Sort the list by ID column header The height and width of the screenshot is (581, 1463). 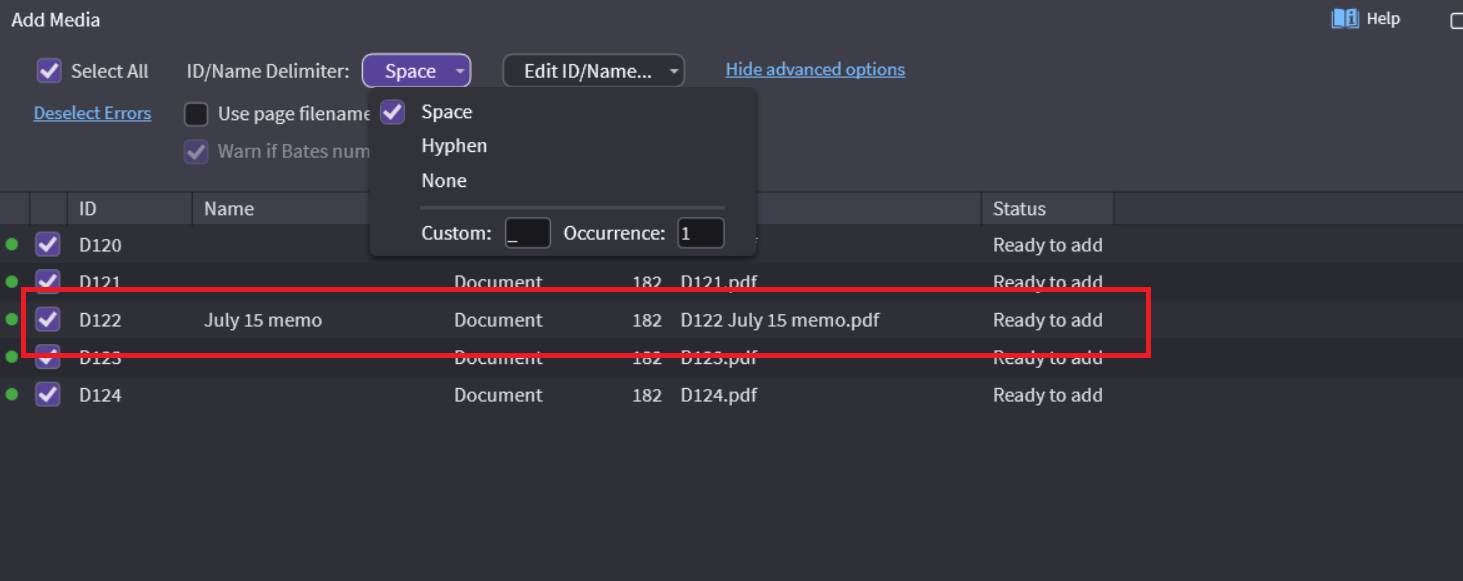pos(88,209)
